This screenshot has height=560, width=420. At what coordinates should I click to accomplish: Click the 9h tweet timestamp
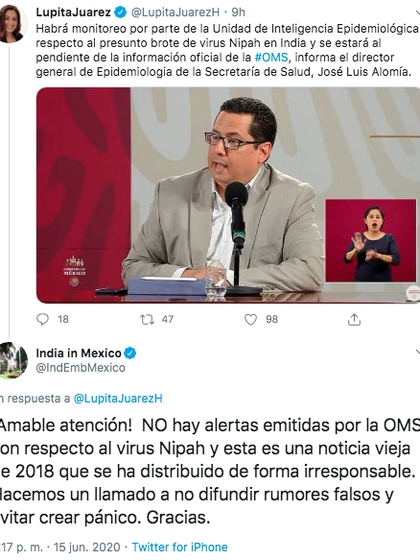coord(238,12)
